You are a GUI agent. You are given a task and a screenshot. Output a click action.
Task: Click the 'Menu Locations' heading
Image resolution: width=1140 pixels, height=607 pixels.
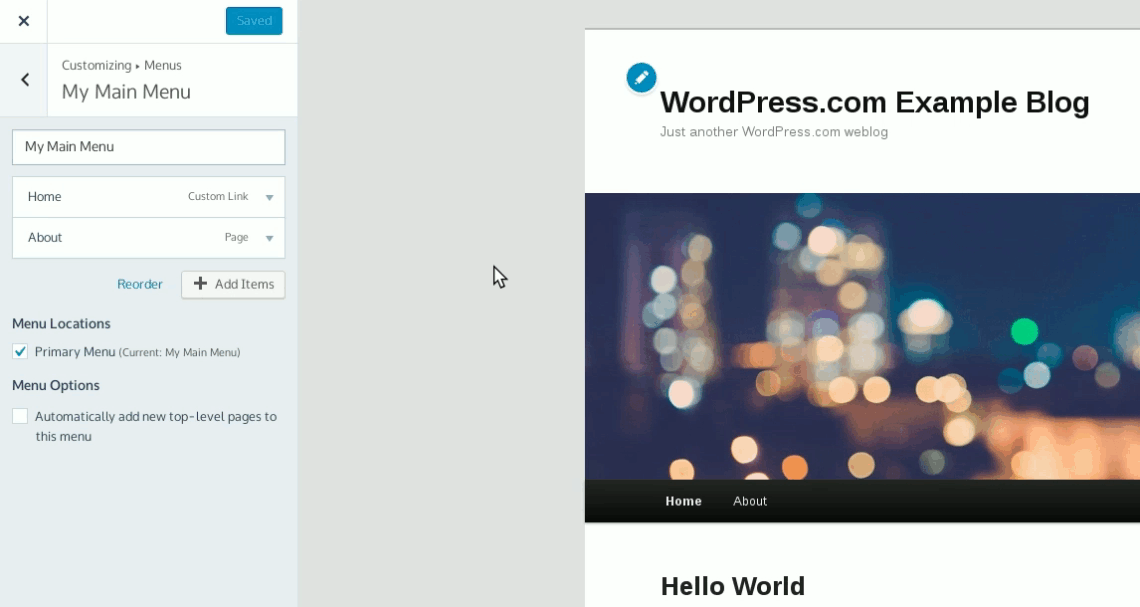click(x=61, y=323)
